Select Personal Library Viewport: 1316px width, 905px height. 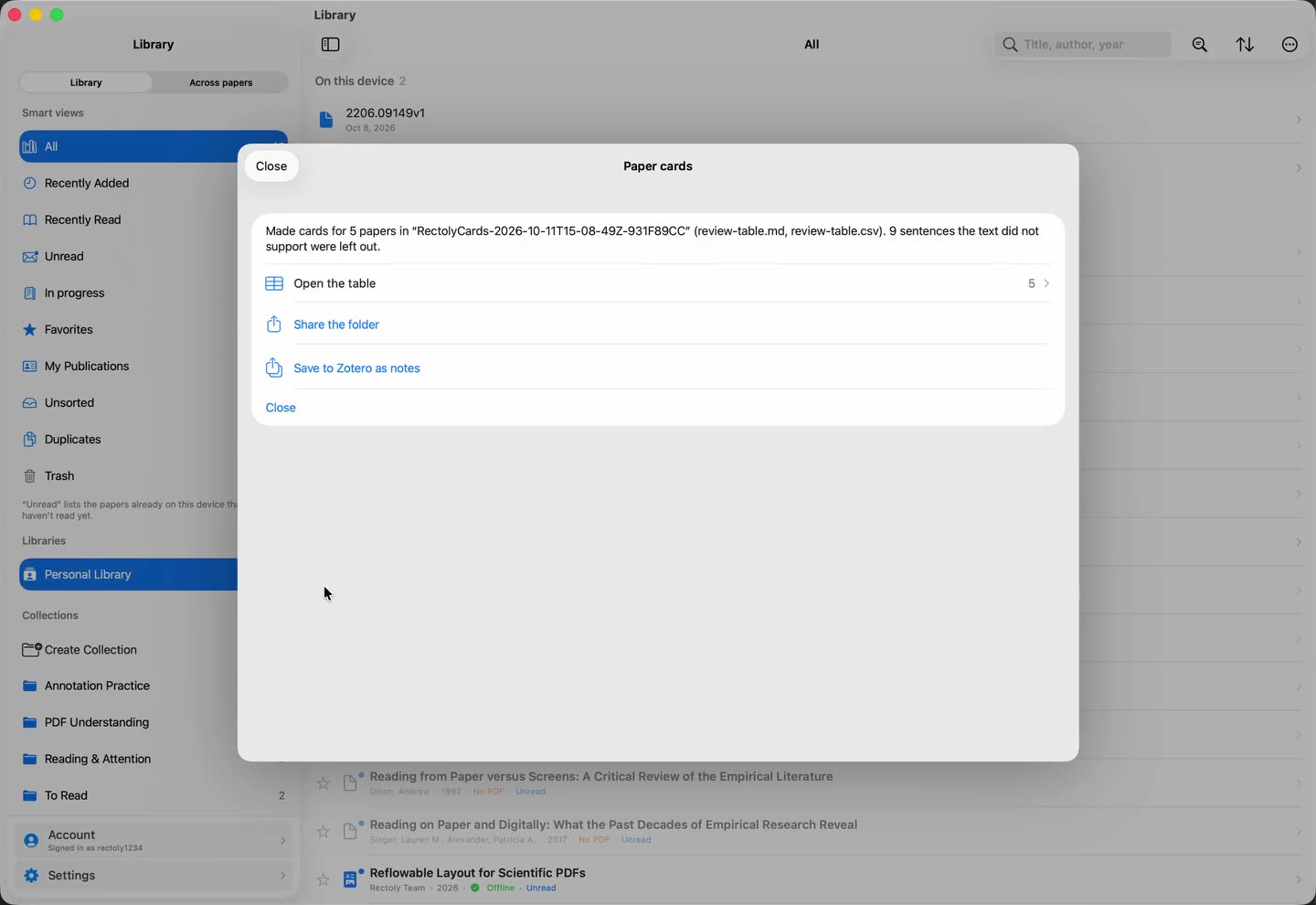pyautogui.click(x=128, y=575)
